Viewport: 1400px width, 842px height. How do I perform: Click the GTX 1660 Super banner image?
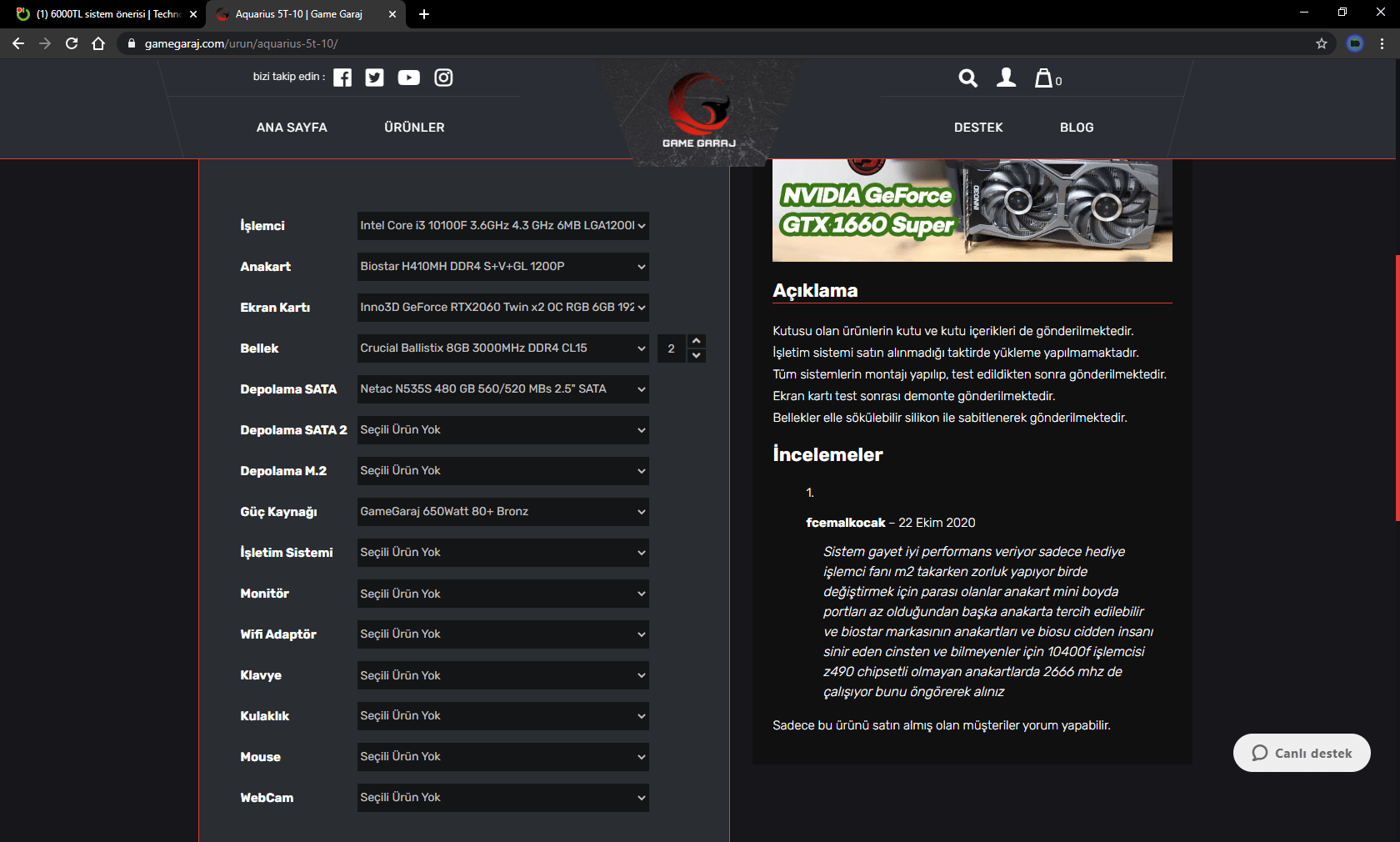click(x=972, y=210)
